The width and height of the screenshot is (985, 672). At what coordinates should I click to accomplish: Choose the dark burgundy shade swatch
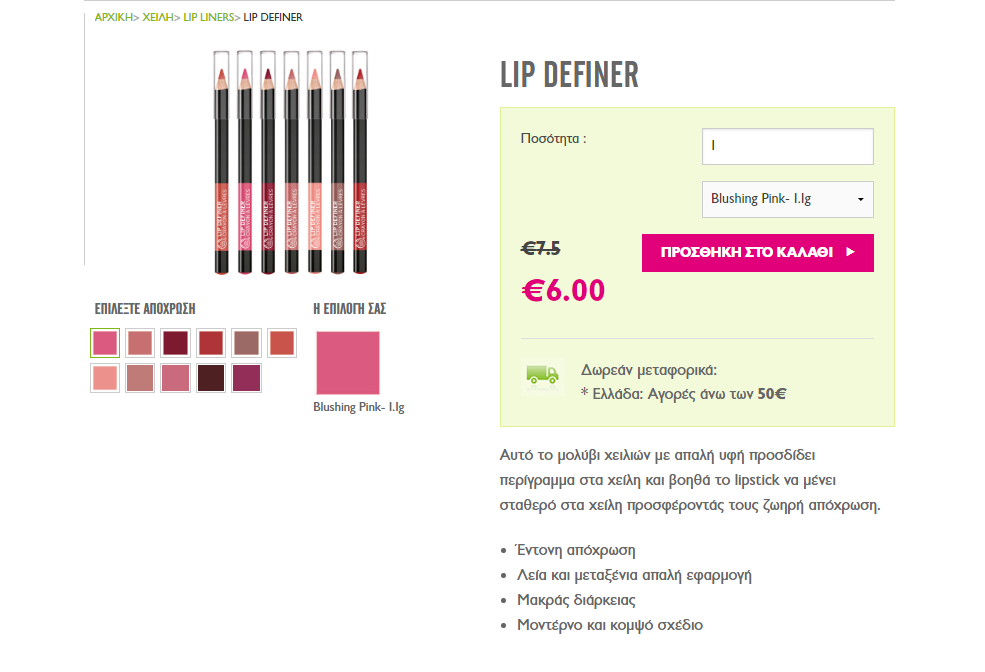pos(176,343)
